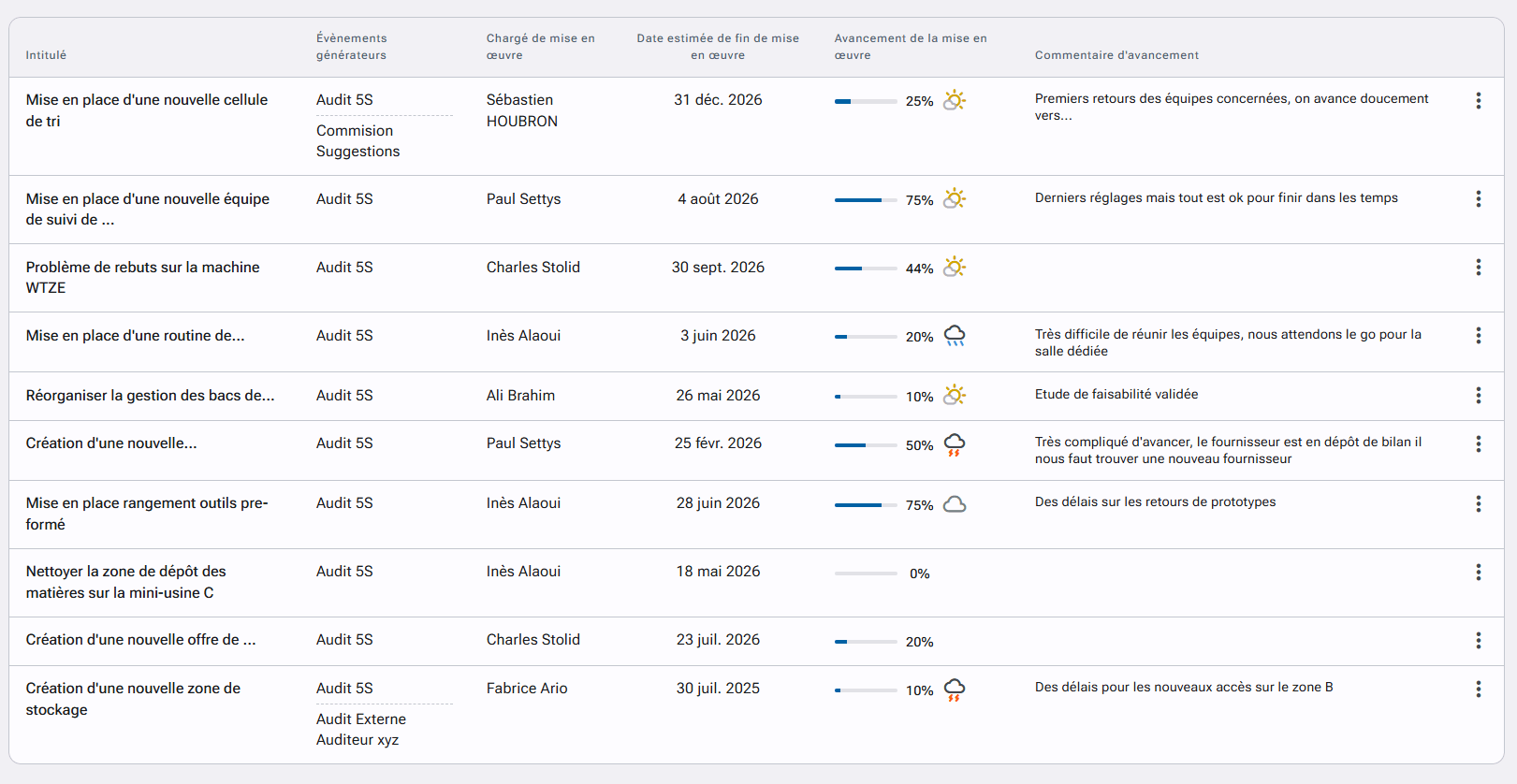Viewport: 1517px width, 784px height.
Task: Click the date 23 juil. 2026
Action: pyautogui.click(x=718, y=640)
